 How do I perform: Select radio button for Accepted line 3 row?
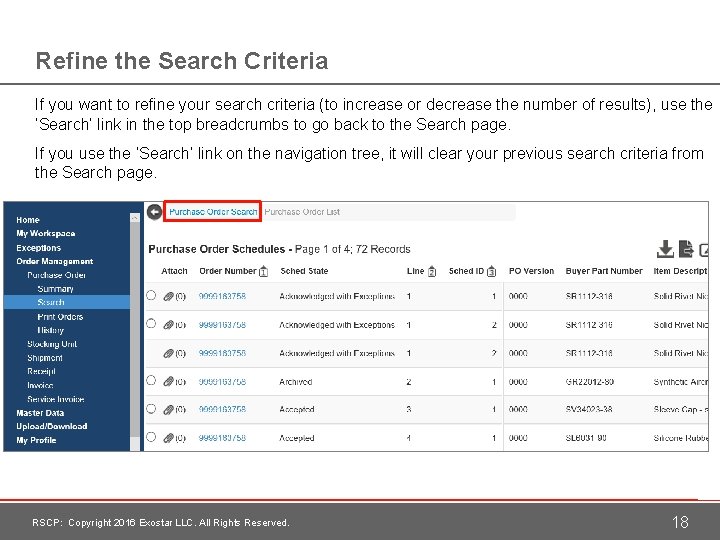click(x=151, y=409)
